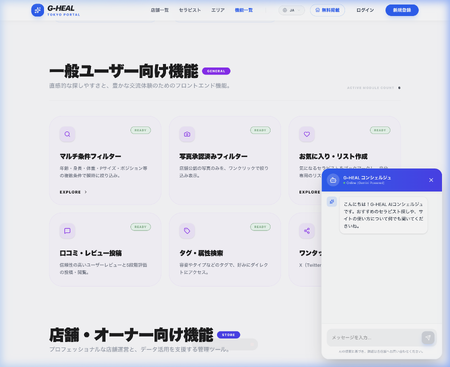The height and width of the screenshot is (367, 450).
Task: Click the tag icon on タグ・属性検索 card
Action: pos(187,231)
